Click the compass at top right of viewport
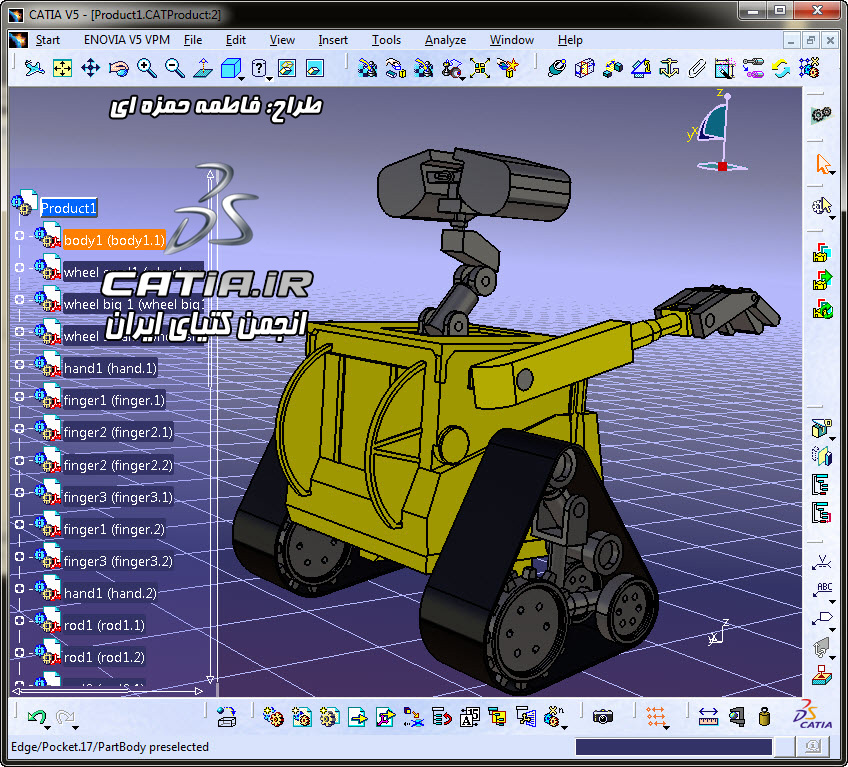The image size is (848, 767). click(717, 131)
